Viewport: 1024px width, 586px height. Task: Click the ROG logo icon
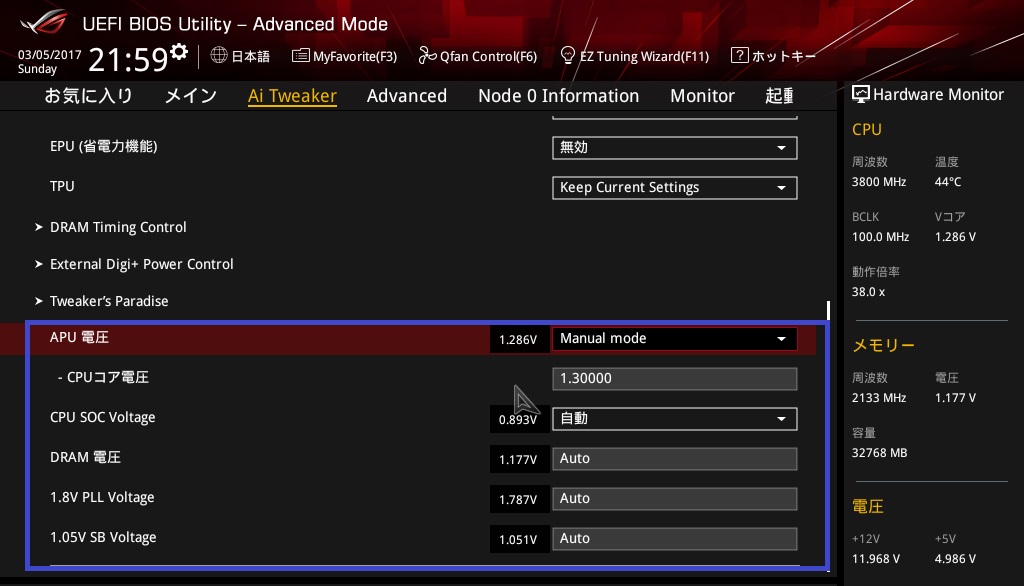[x=43, y=22]
